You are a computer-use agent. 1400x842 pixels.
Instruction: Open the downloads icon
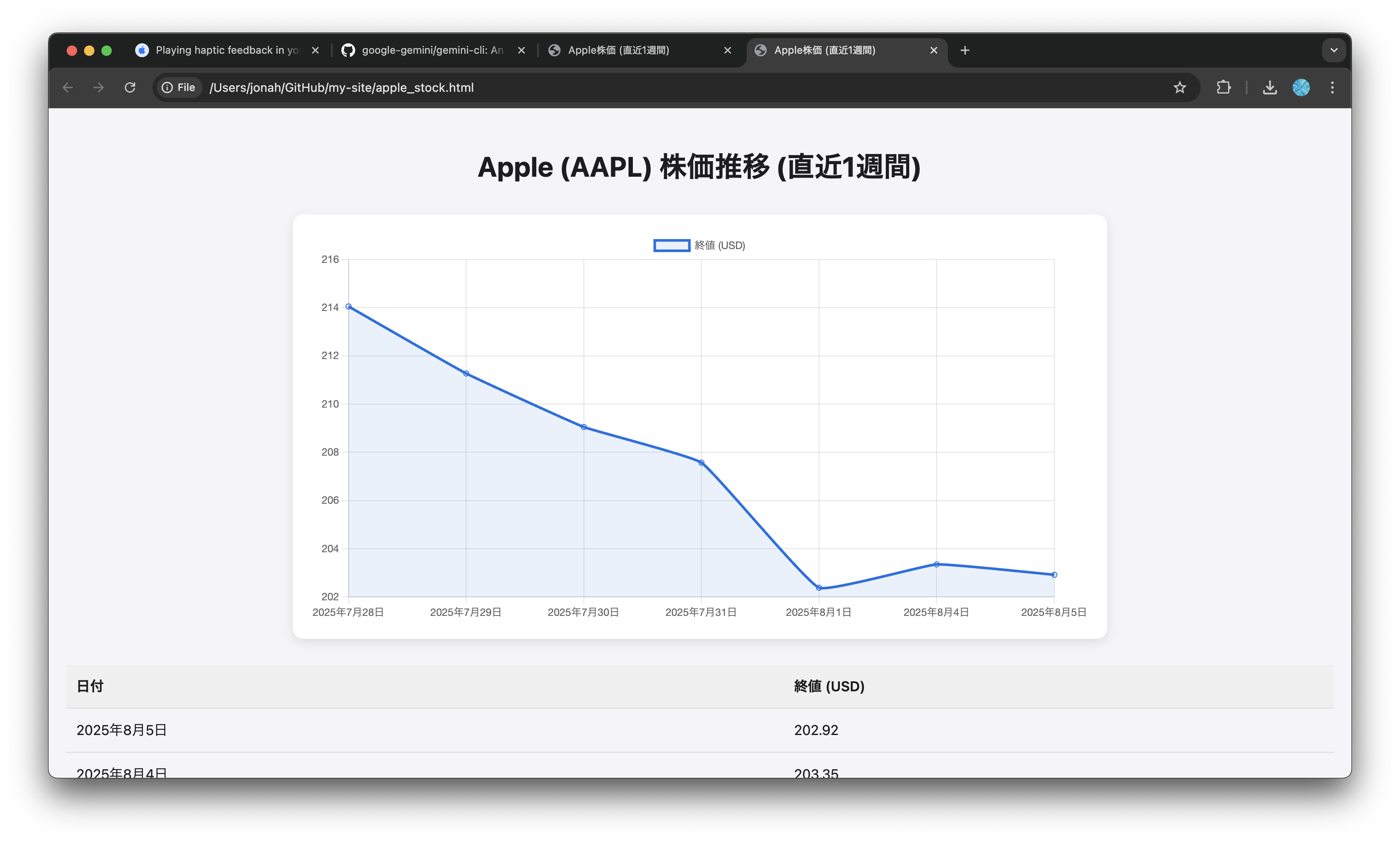pyautogui.click(x=1269, y=87)
